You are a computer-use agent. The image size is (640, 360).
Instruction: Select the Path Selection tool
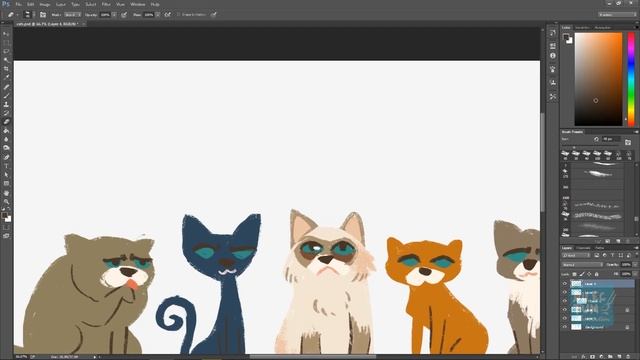pyautogui.click(x=6, y=175)
